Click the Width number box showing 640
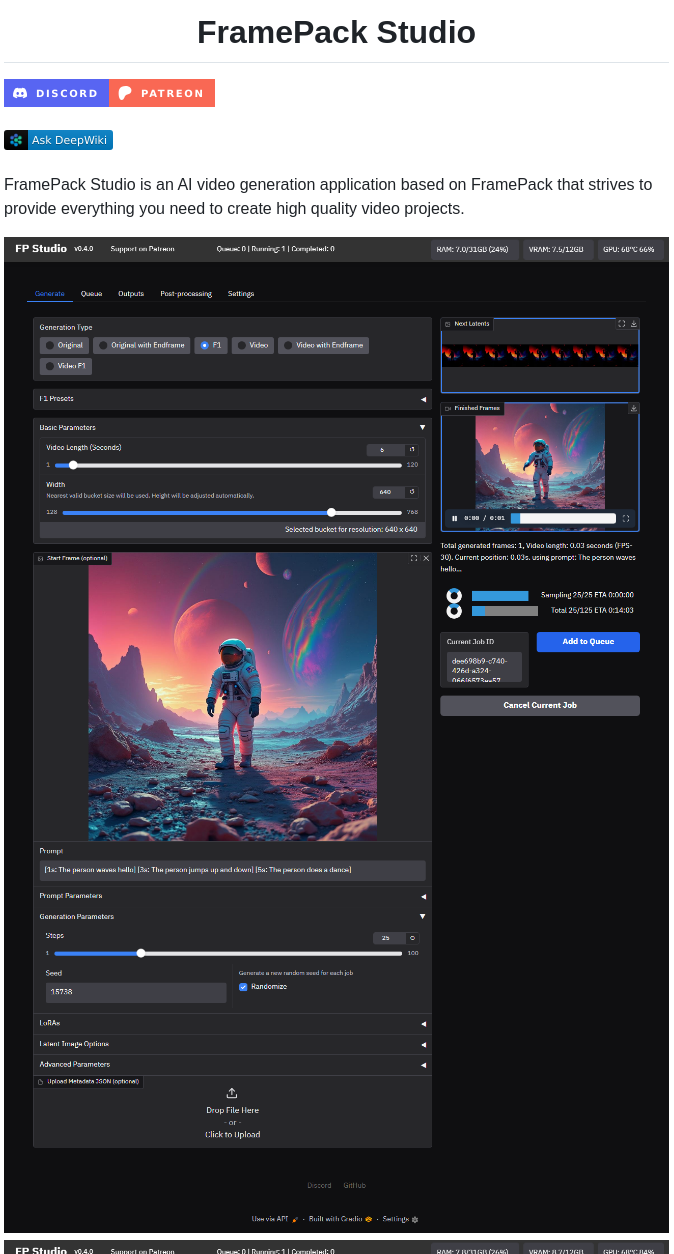 387,492
